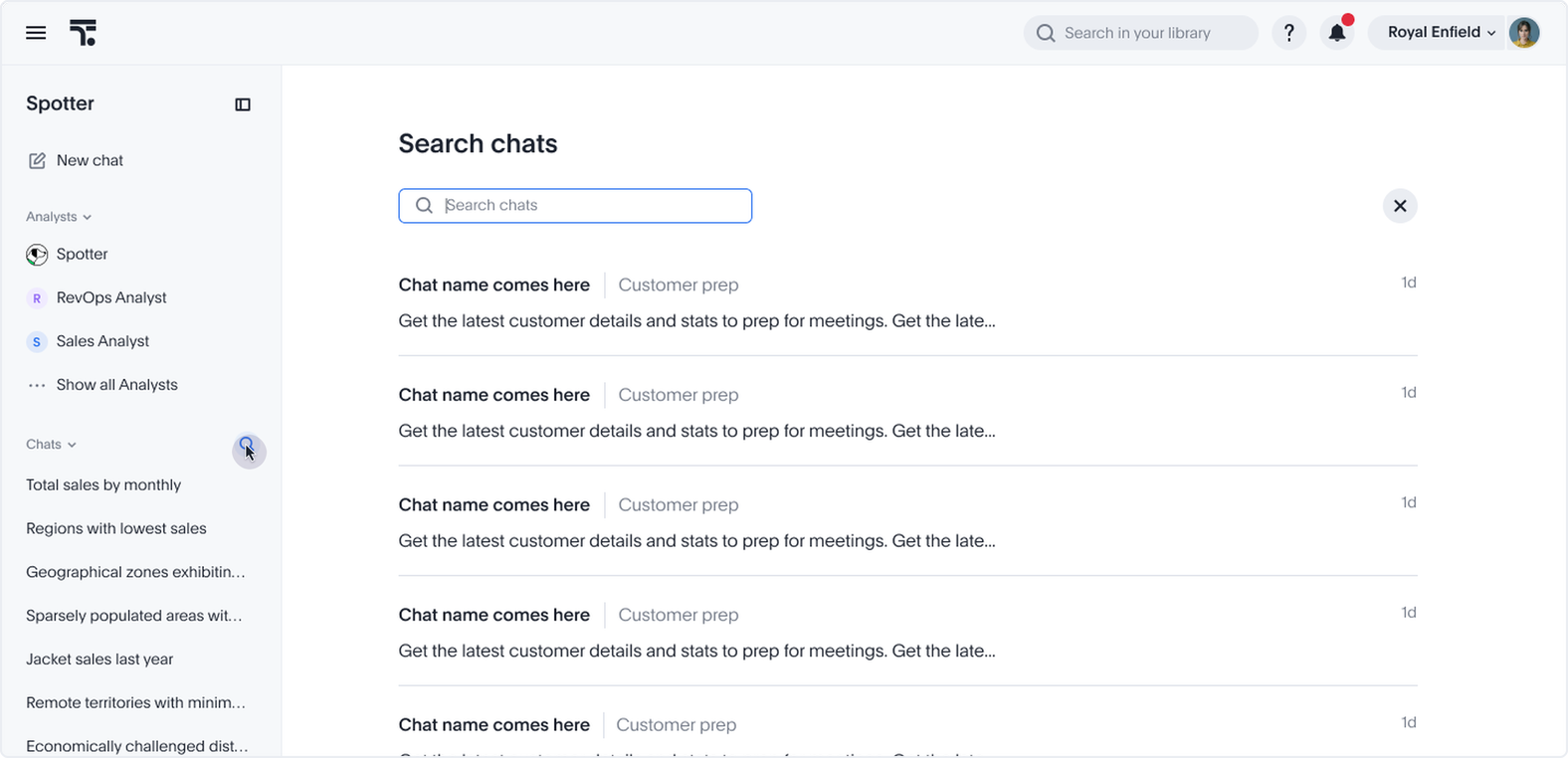Collapse the Analysts section

(x=59, y=217)
